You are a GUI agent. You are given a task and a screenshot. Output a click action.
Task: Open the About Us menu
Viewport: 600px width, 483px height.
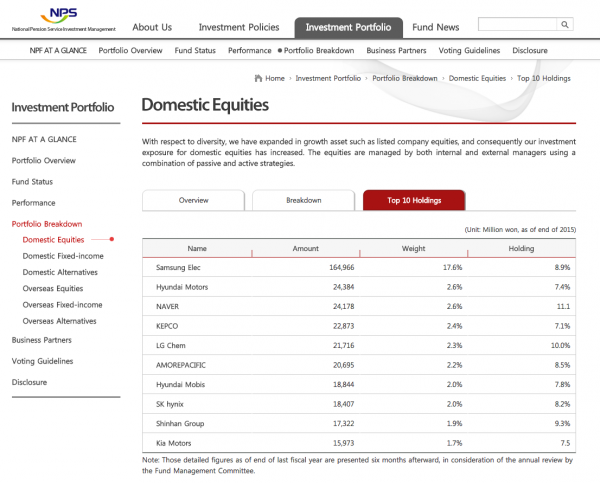[x=152, y=27]
